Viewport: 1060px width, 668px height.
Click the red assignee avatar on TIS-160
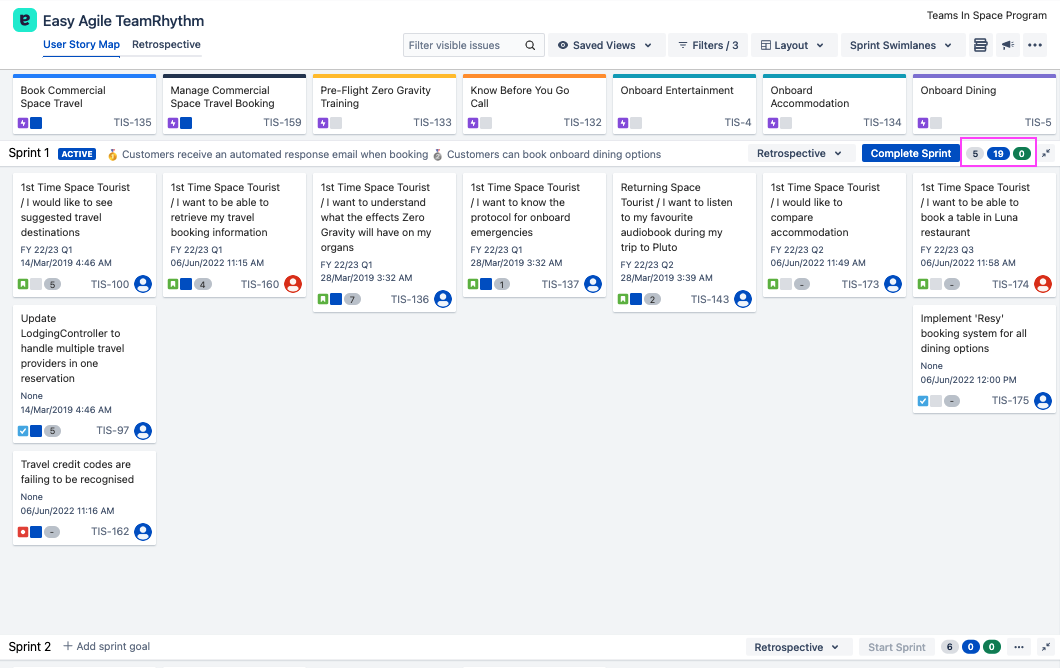(293, 284)
